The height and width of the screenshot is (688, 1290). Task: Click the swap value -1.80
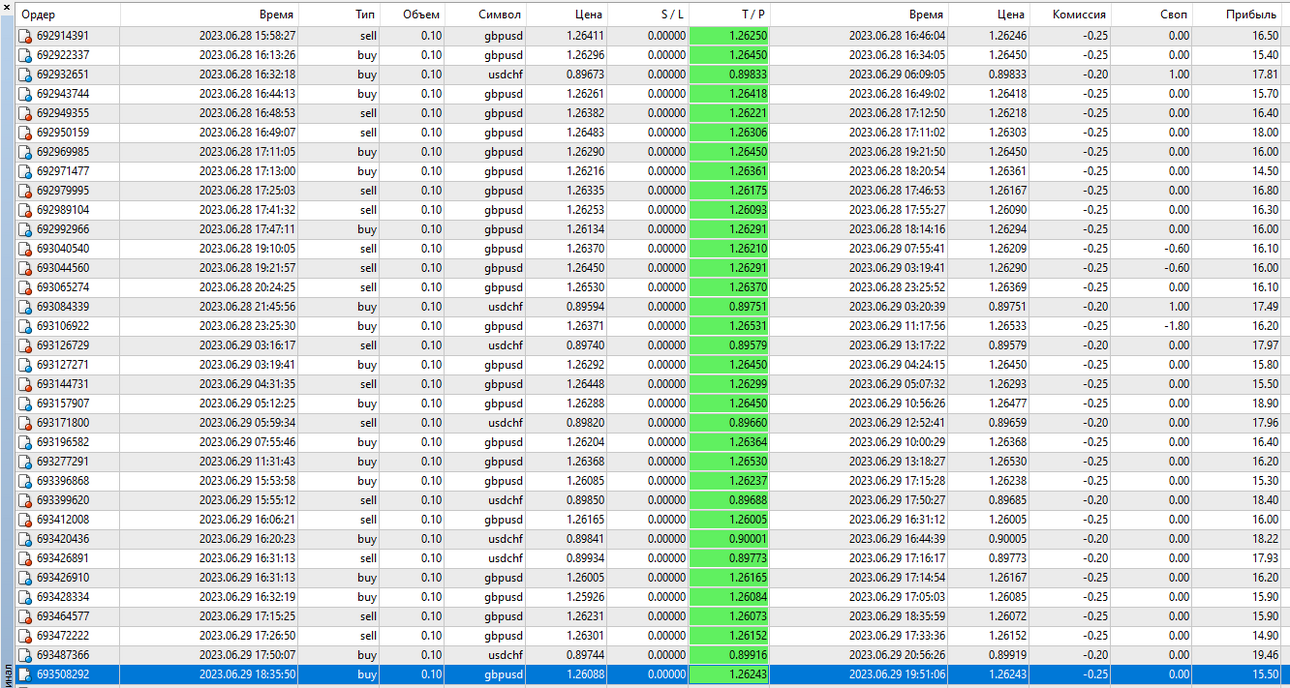[1176, 326]
